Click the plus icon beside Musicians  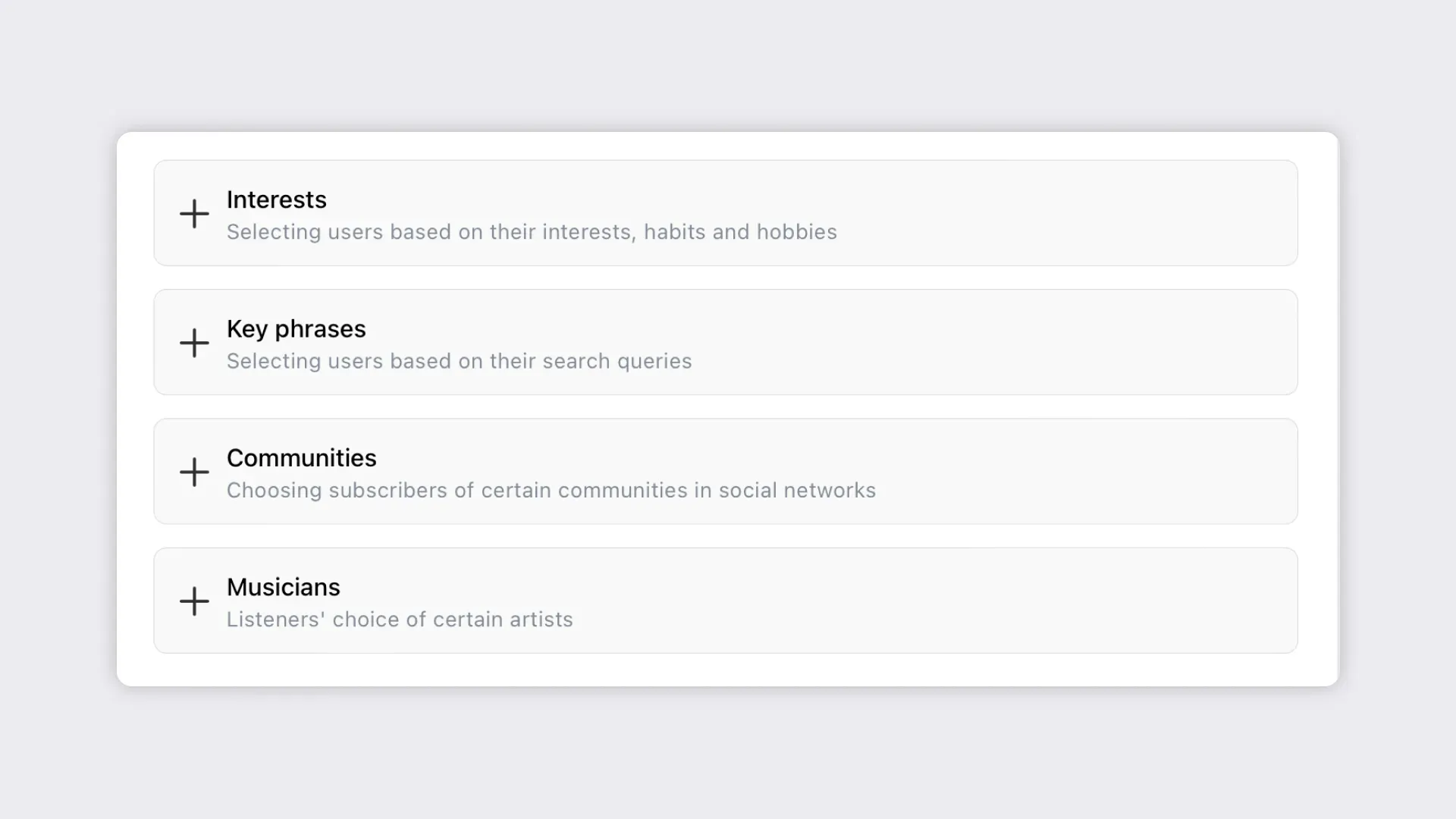[x=194, y=601]
